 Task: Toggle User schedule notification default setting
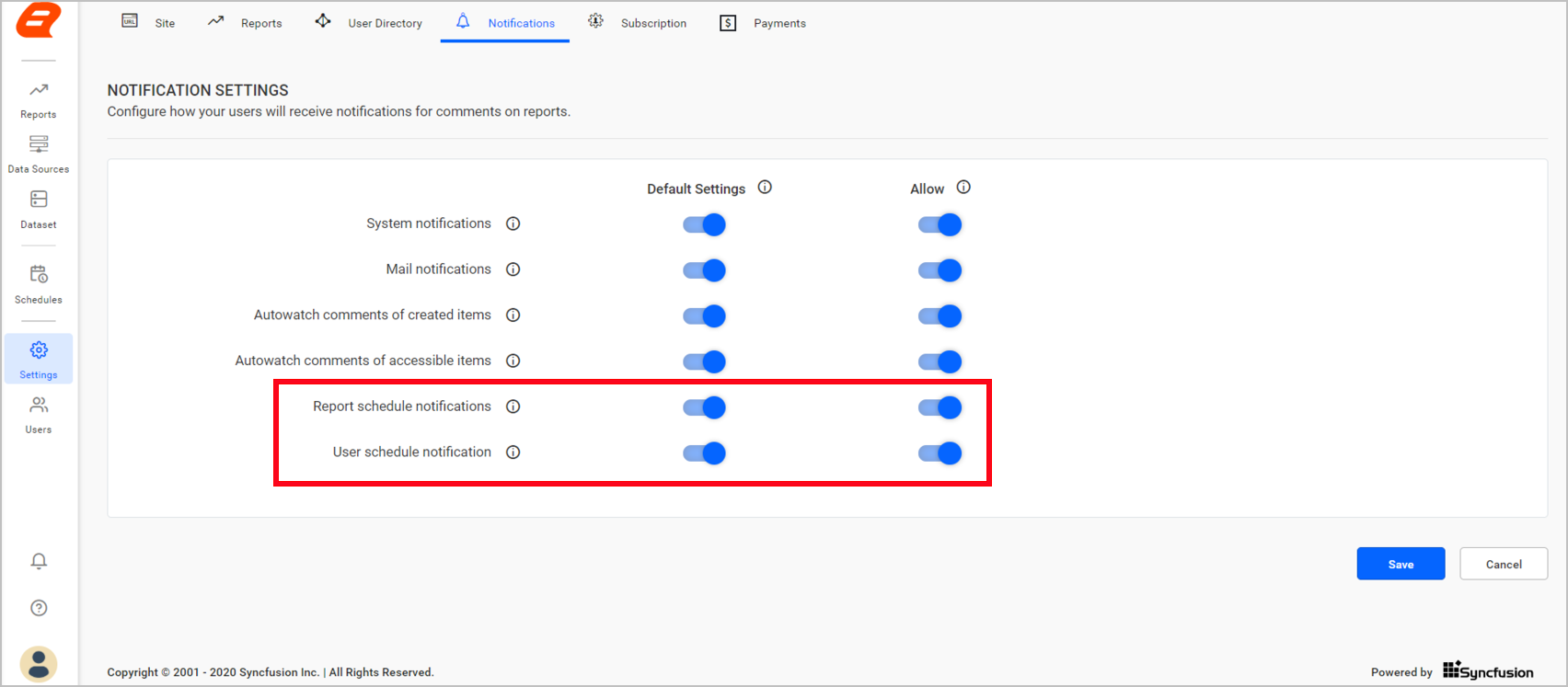pyautogui.click(x=705, y=453)
